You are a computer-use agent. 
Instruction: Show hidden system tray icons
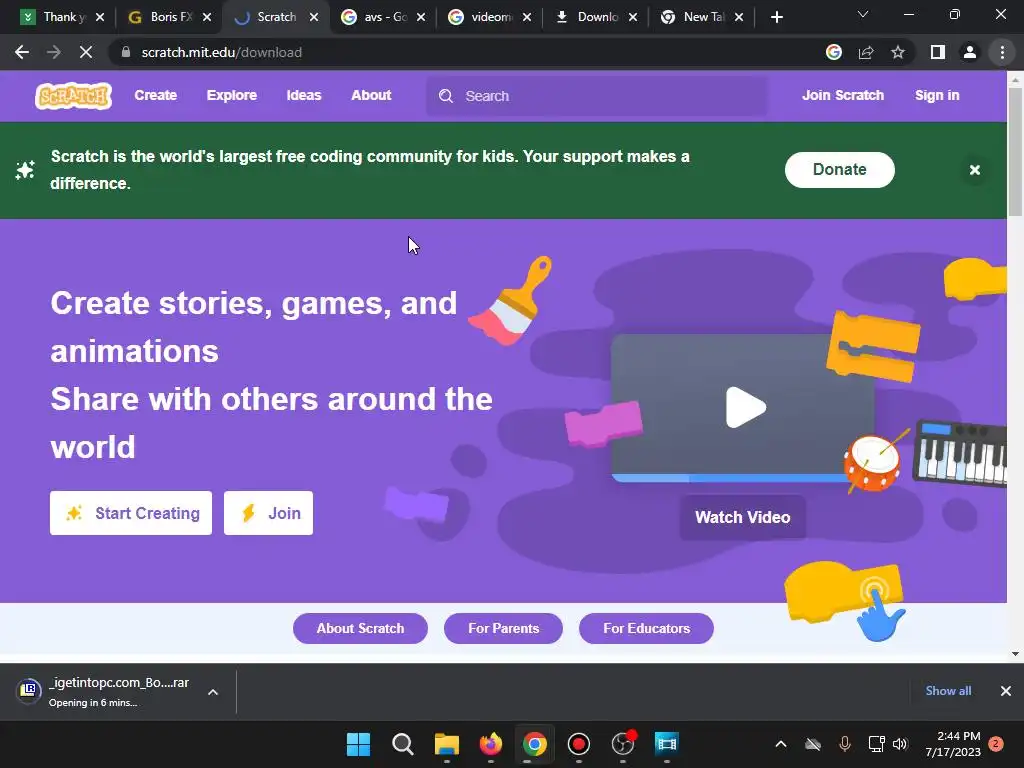[780, 744]
